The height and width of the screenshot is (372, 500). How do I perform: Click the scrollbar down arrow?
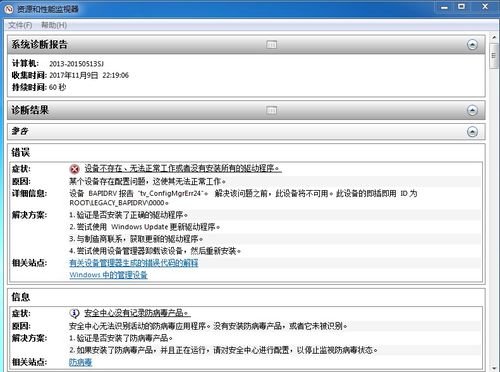coord(494,368)
